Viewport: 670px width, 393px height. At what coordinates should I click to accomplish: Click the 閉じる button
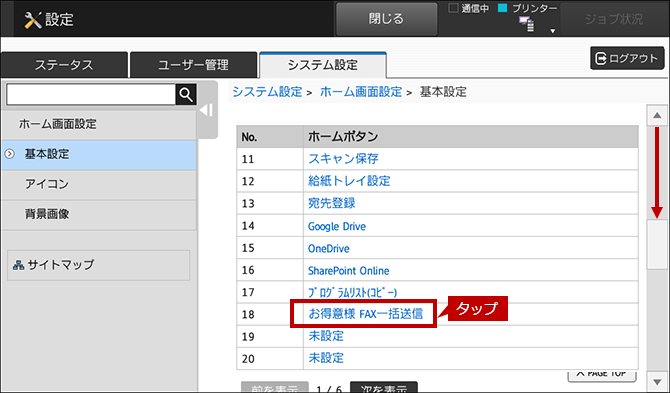386,19
